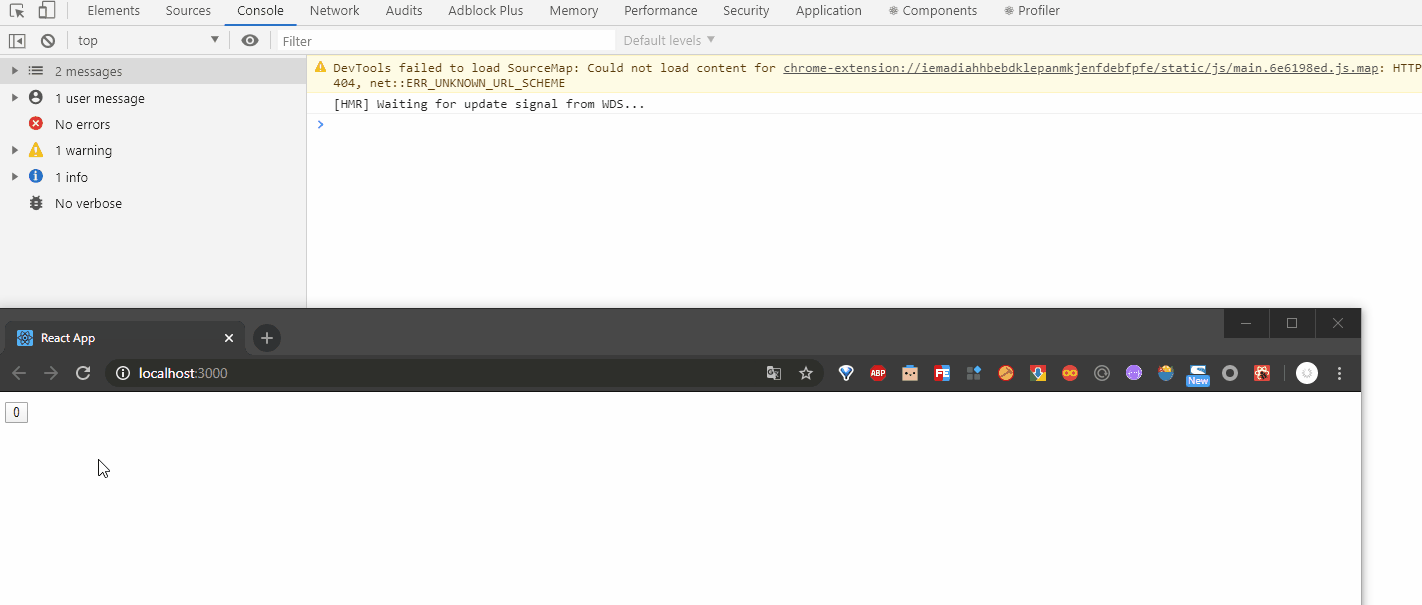Screen dimensions: 1422x605
Task: Create a live expression with eye icon
Action: [250, 41]
